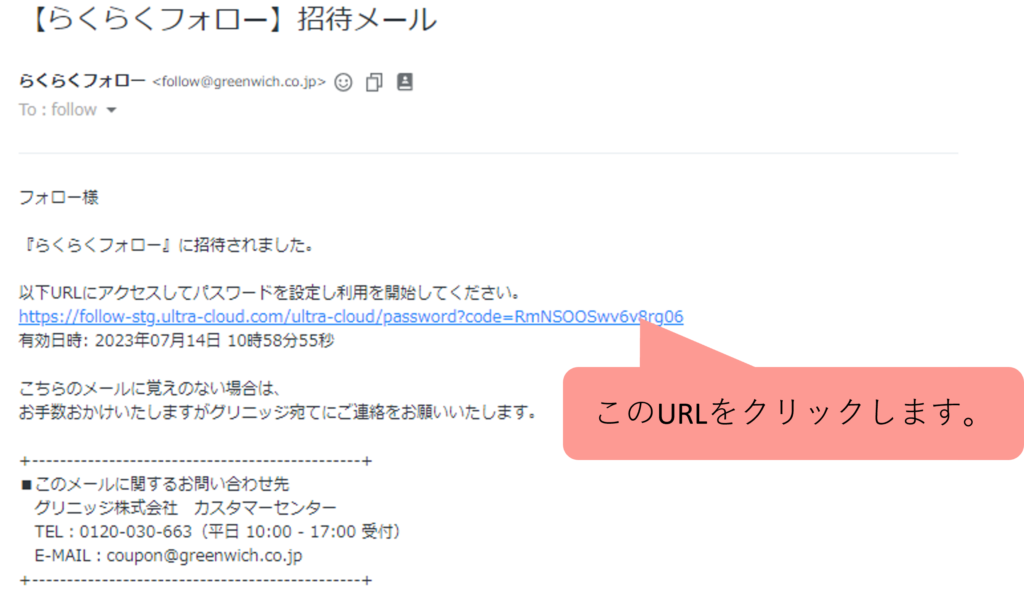Click the subject 【らくらくフォロー】招待メール

(232, 19)
